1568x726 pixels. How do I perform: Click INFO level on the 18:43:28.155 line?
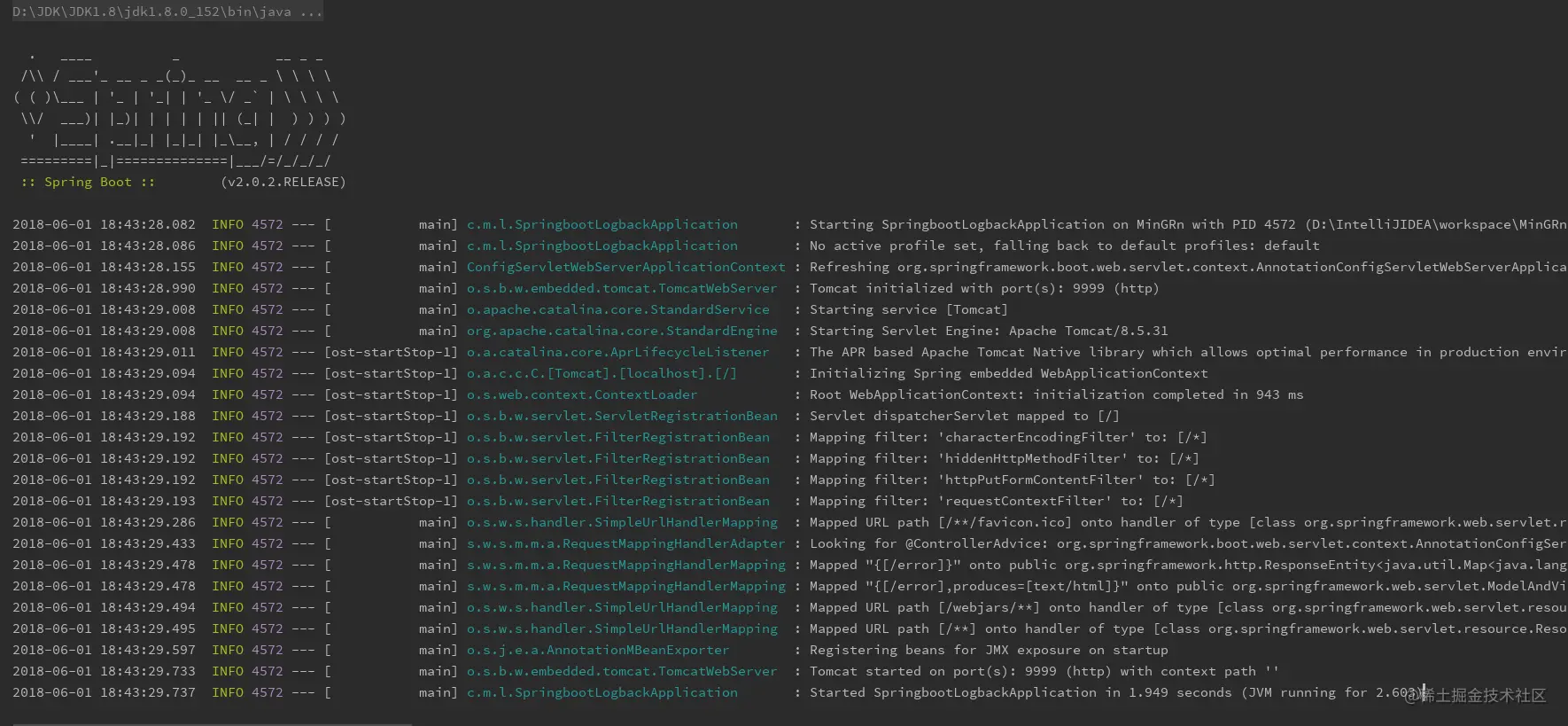[228, 267]
